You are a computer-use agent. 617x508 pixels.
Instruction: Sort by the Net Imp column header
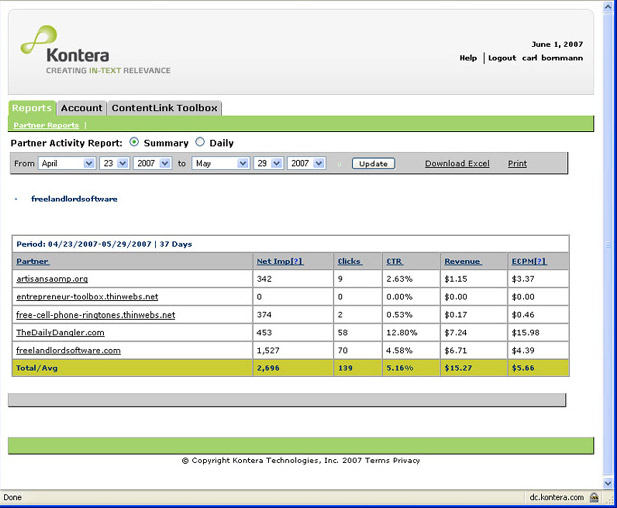(280, 261)
